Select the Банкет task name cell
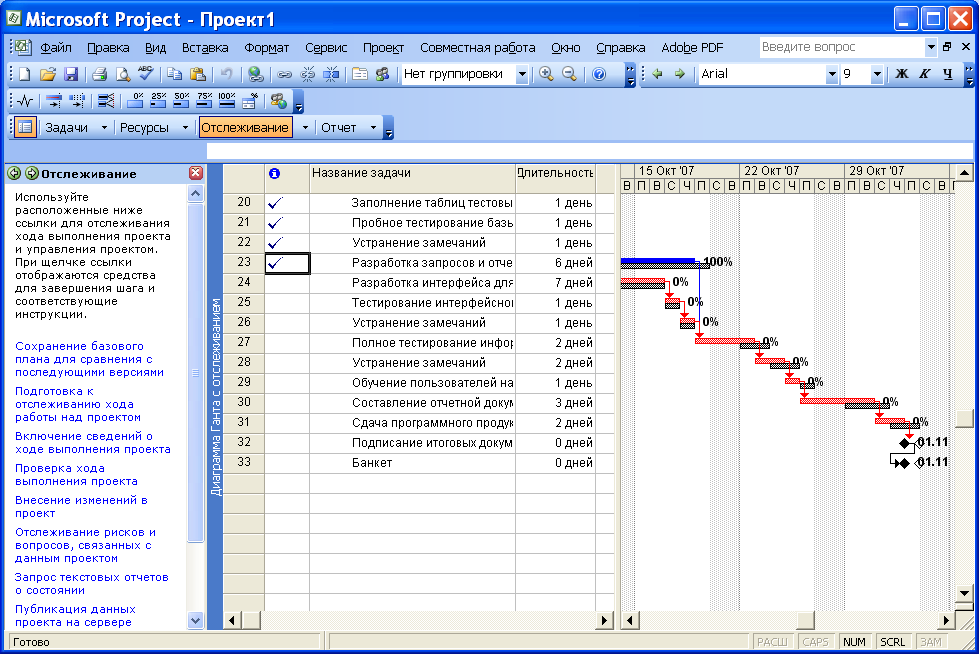This screenshot has height=654, width=979. coord(412,463)
